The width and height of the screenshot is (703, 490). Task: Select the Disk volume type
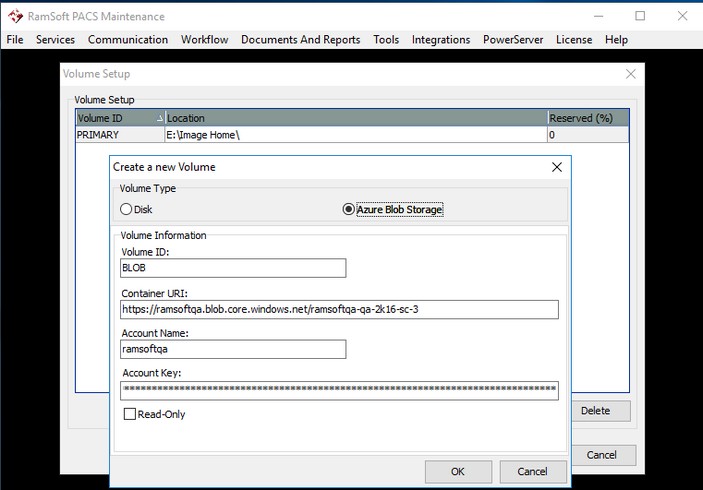pyautogui.click(x=126, y=210)
